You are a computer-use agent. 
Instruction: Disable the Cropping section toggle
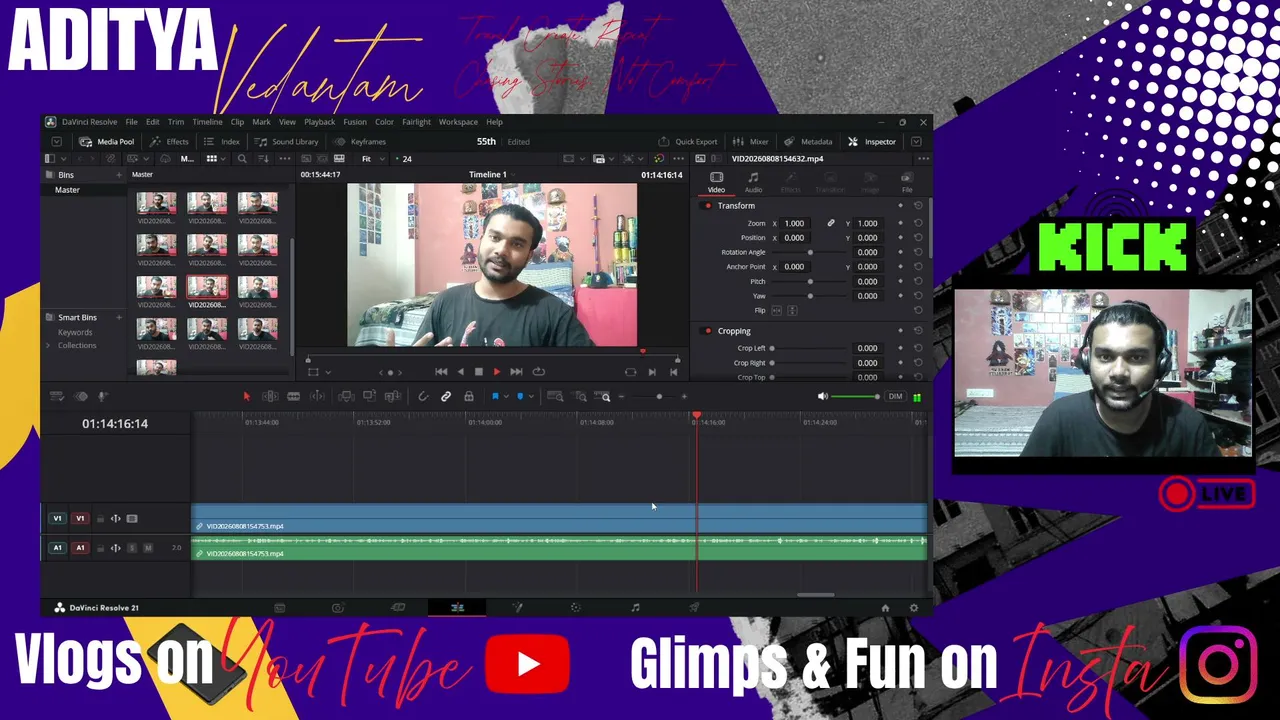708,331
